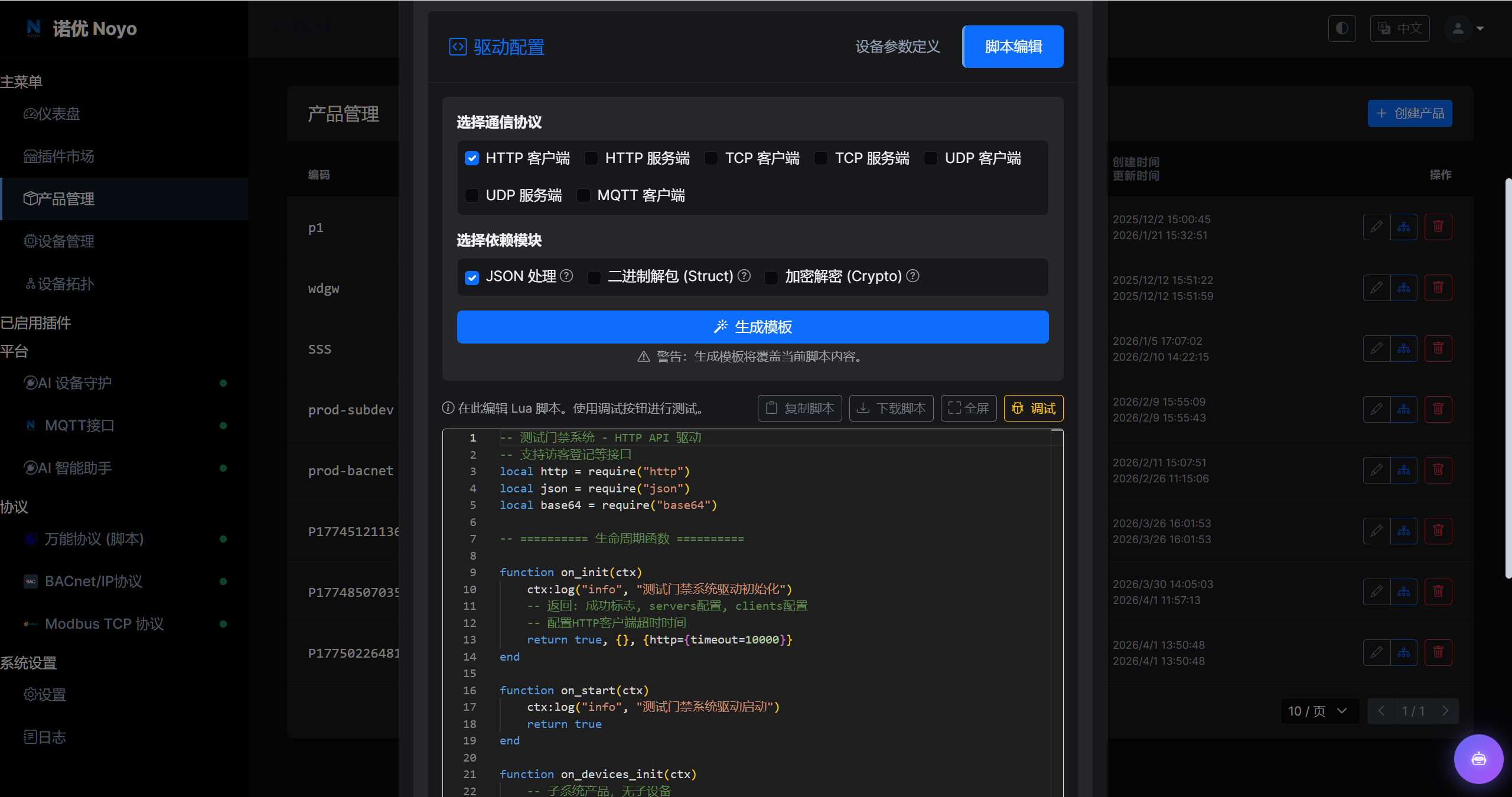Open the 中文 language switcher

tap(1400, 28)
